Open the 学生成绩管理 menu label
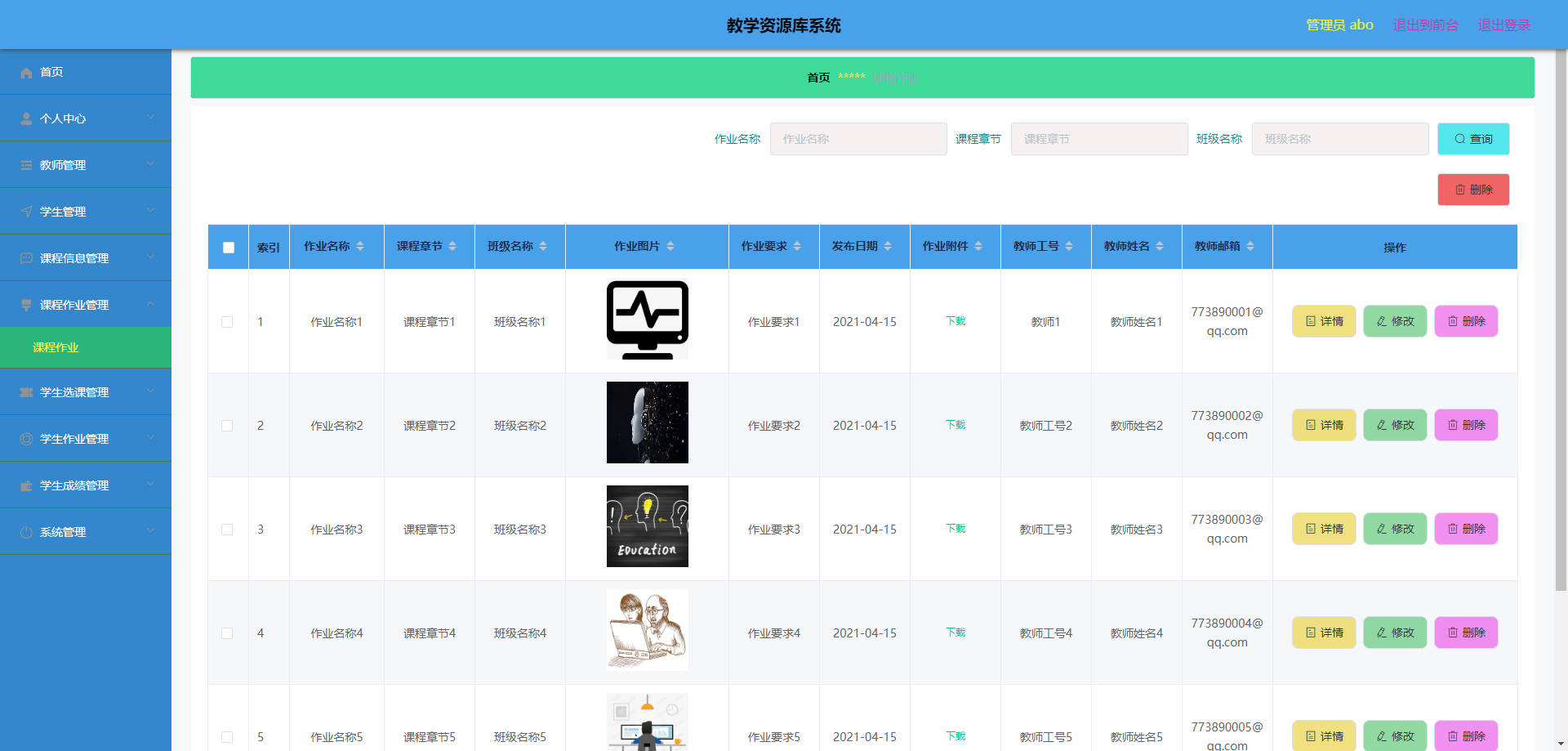Viewport: 1568px width, 751px height. [74, 486]
